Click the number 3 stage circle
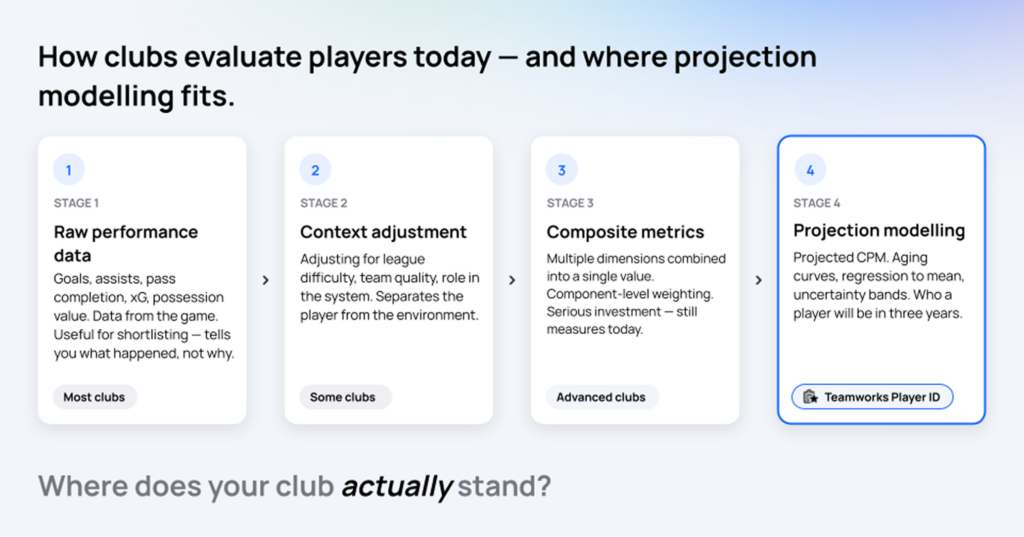 562,170
